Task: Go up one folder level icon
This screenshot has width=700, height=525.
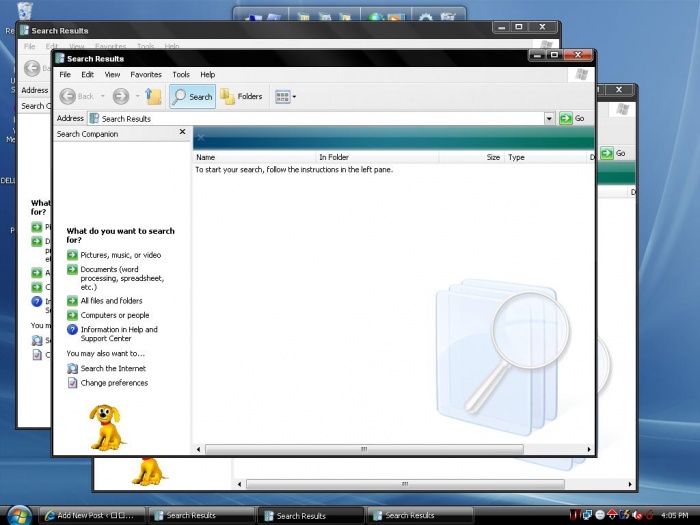Action: (153, 96)
